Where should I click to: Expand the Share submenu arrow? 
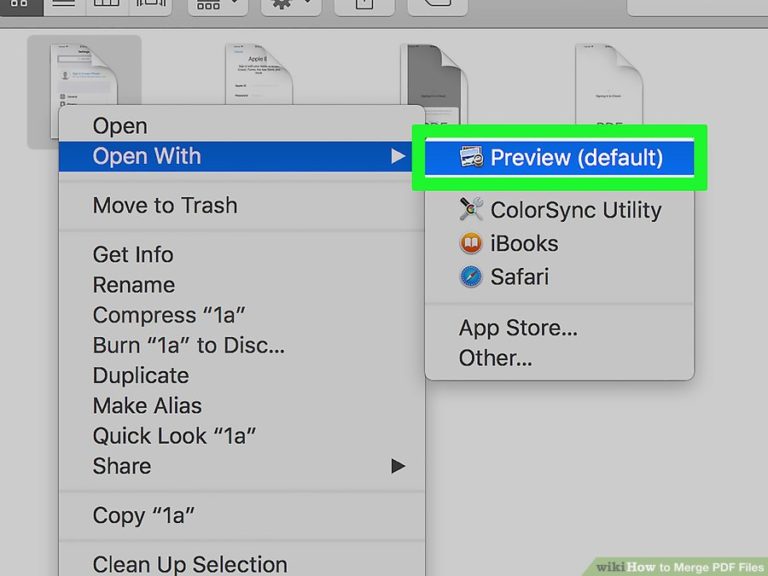[398, 466]
